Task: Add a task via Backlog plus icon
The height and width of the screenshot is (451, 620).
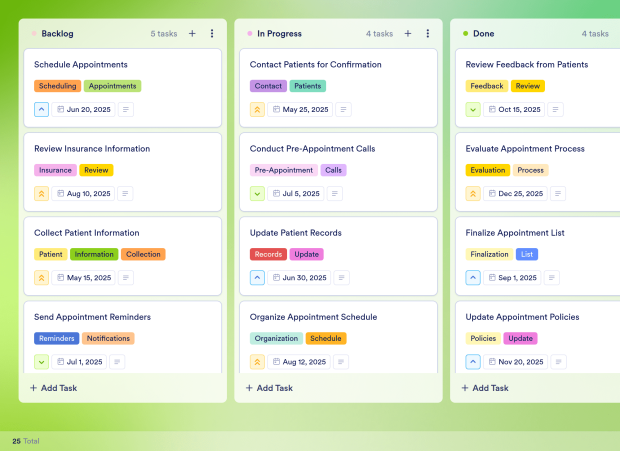Action: (x=192, y=34)
